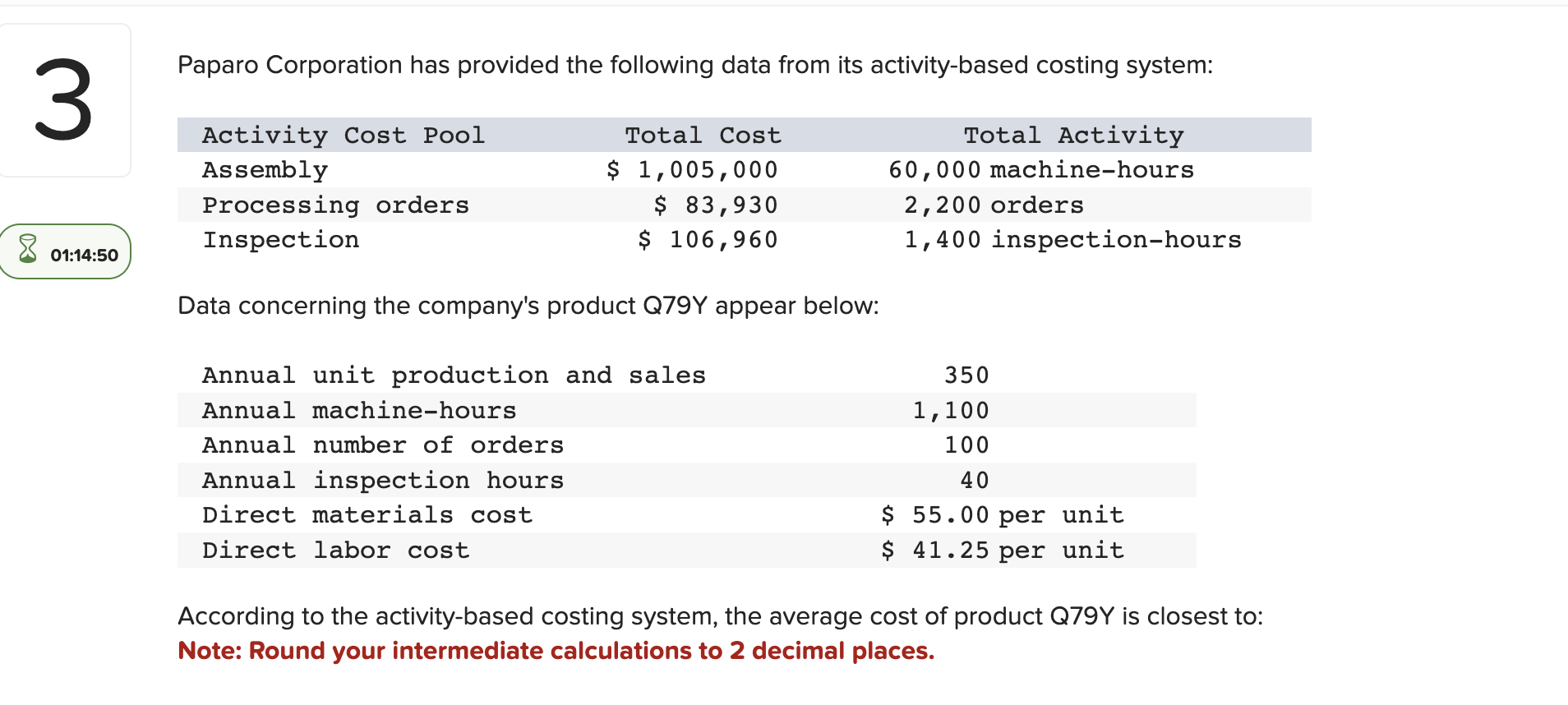The width and height of the screenshot is (1568, 705).
Task: Click the 60,000 machine-hours entry
Action: pos(1041,169)
